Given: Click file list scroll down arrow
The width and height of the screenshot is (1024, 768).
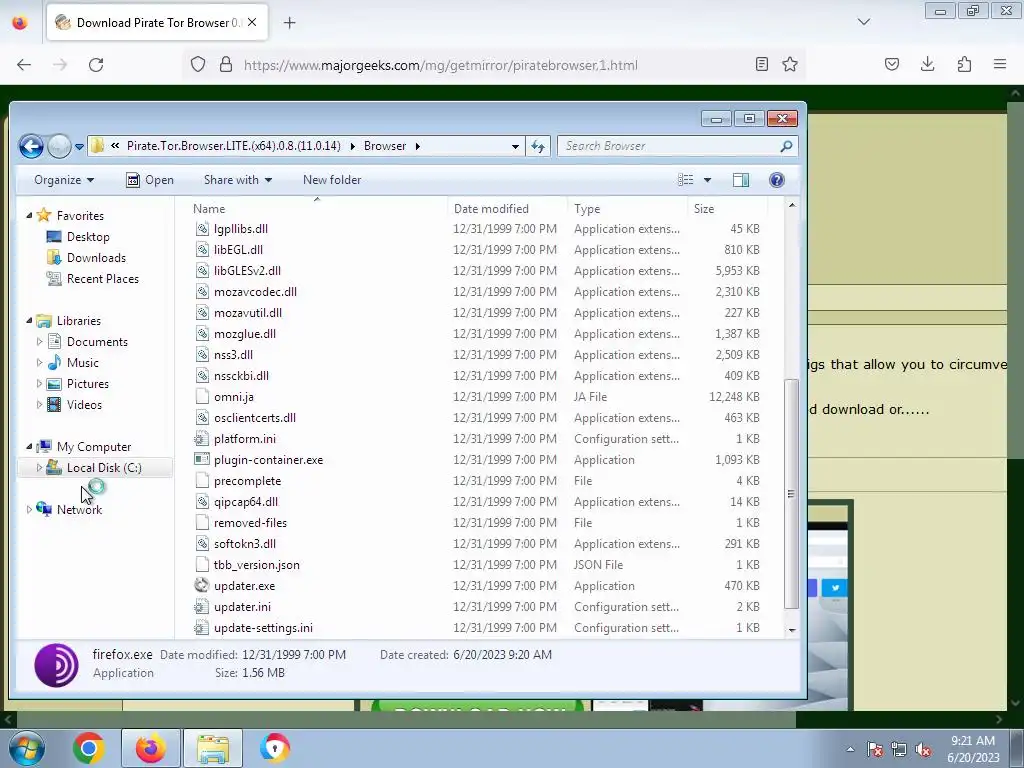Looking at the screenshot, I should (792, 630).
